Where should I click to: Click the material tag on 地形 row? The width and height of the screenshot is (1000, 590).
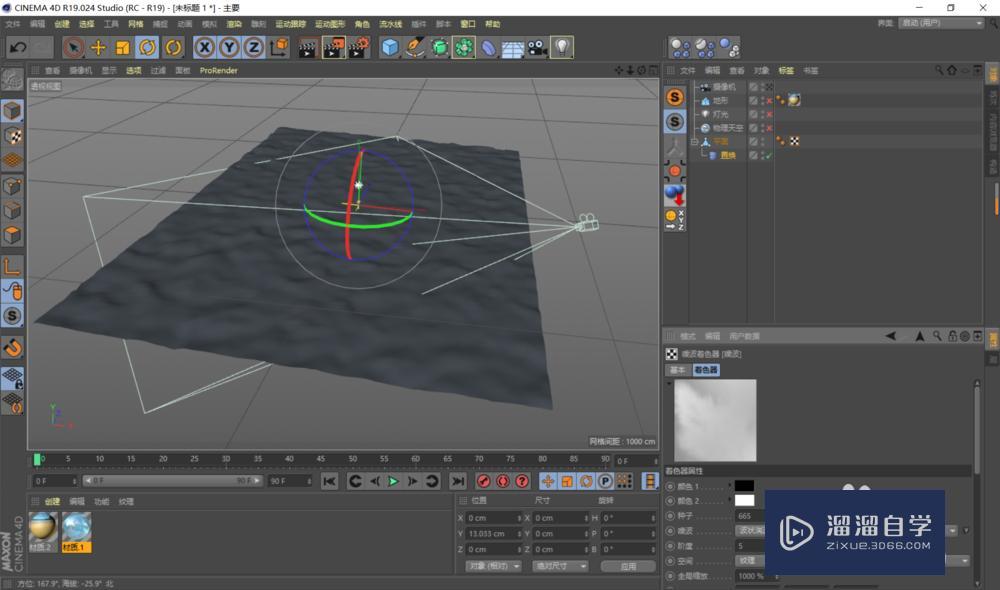click(794, 100)
